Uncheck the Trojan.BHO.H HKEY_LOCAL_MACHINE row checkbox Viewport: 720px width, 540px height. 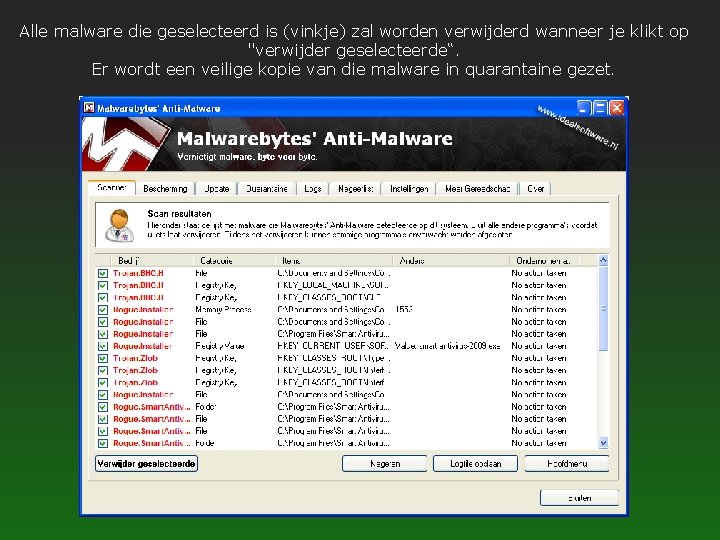(x=103, y=286)
